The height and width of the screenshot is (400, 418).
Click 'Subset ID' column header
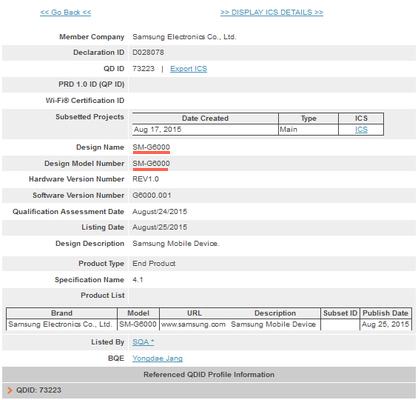pyautogui.click(x=340, y=313)
